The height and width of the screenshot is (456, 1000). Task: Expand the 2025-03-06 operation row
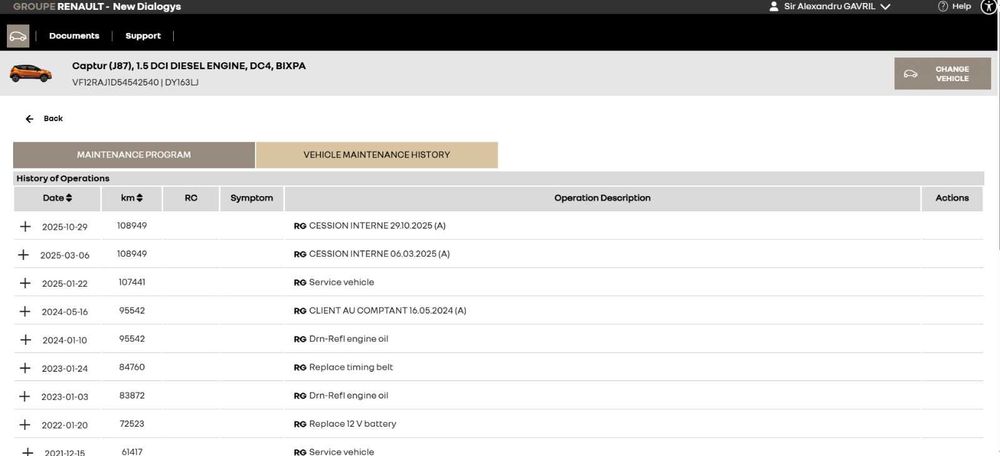click(x=24, y=254)
